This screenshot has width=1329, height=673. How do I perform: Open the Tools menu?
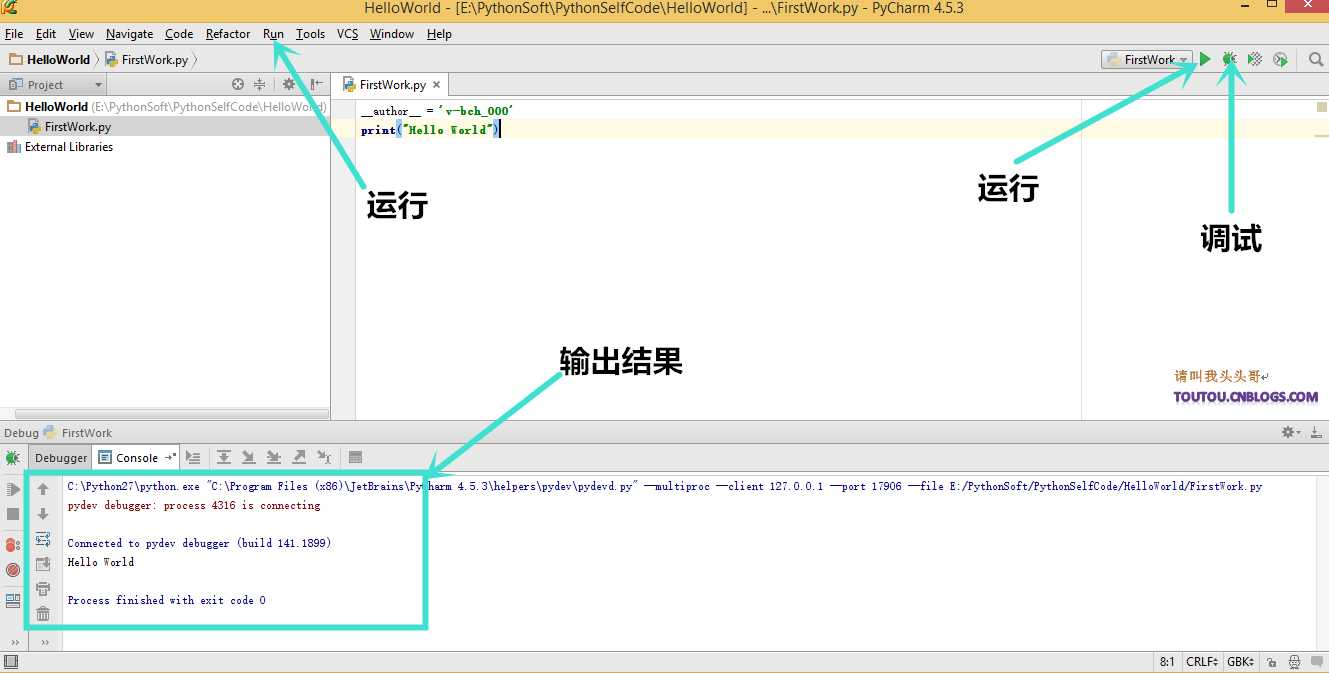click(x=310, y=34)
